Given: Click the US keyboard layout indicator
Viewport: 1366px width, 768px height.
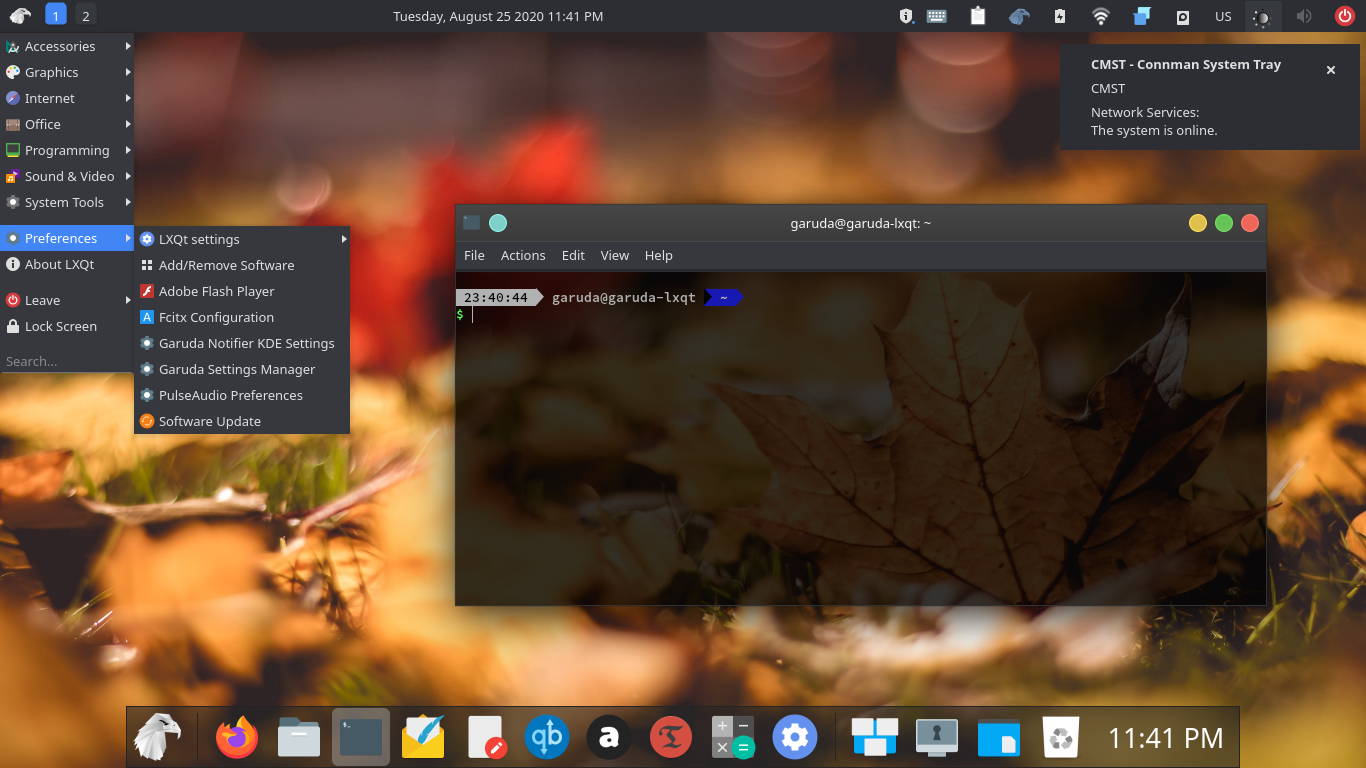Looking at the screenshot, I should [1223, 16].
